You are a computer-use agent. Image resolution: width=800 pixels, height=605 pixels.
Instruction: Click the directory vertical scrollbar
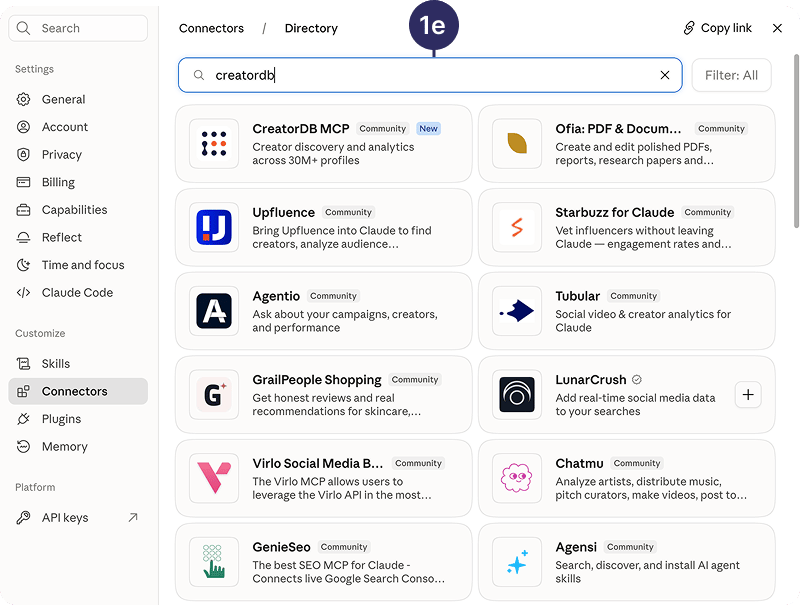796,140
